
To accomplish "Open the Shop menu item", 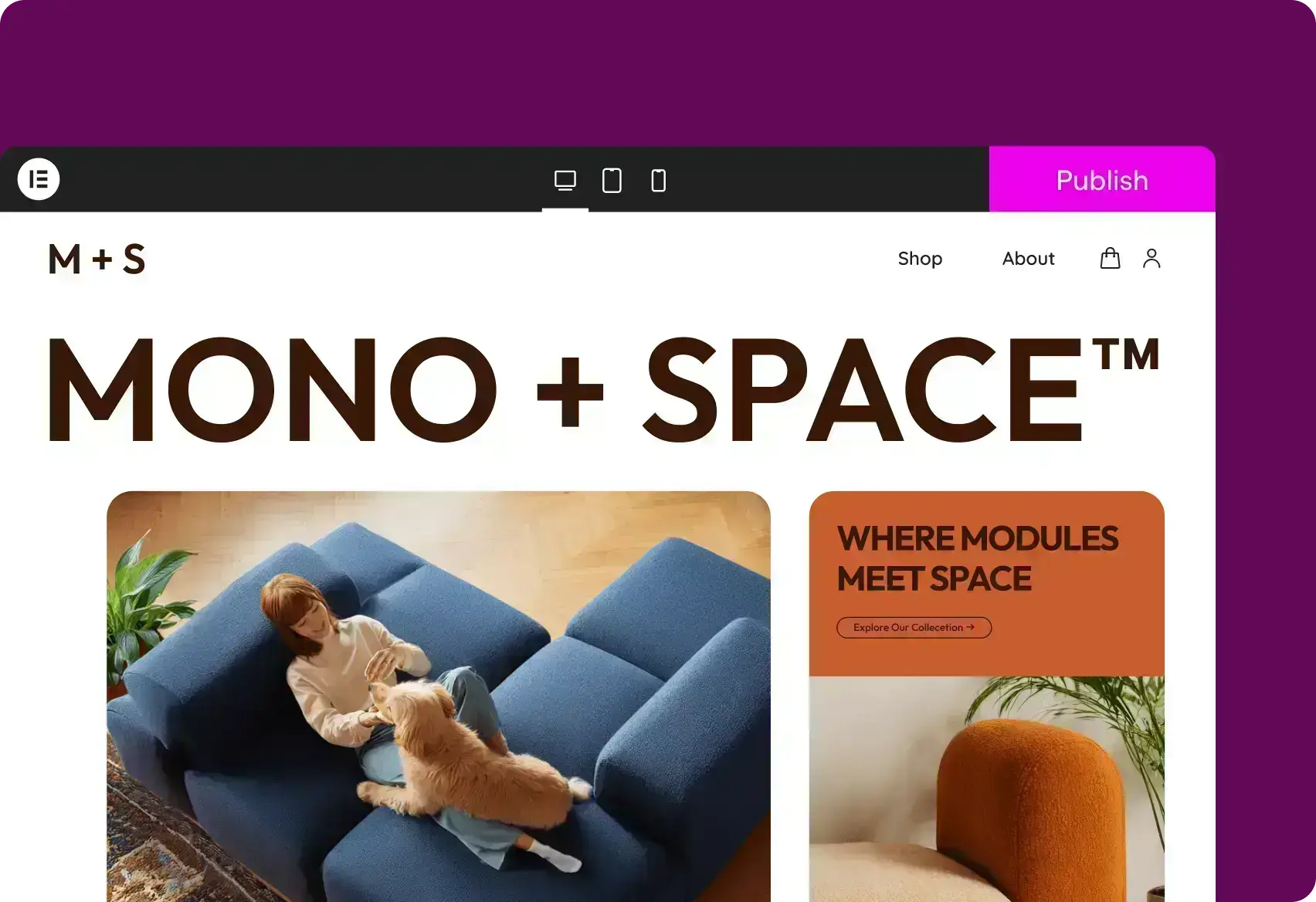I will point(920,259).
